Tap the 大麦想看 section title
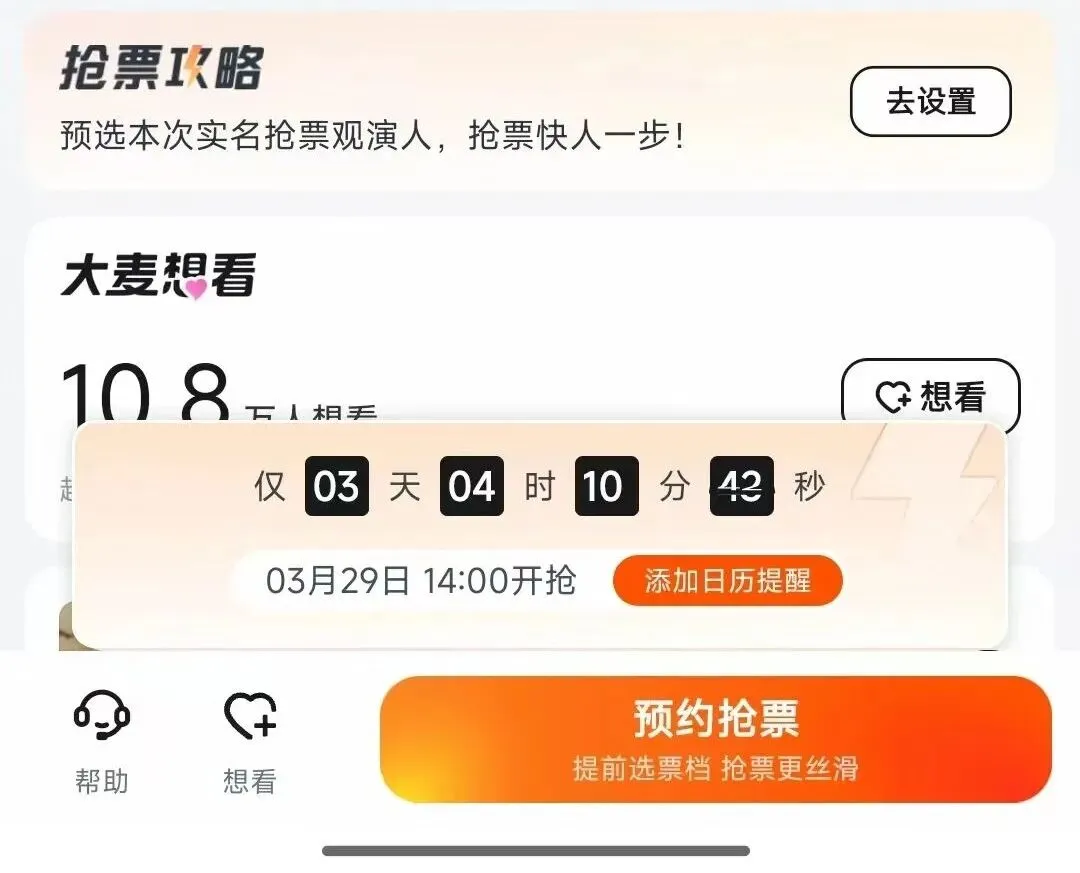1080x873 pixels. [x=159, y=276]
